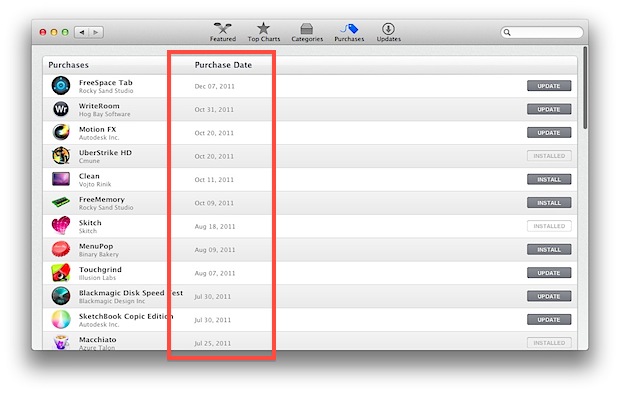Open Macchiato app icon
620x394 pixels.
click(x=61, y=342)
